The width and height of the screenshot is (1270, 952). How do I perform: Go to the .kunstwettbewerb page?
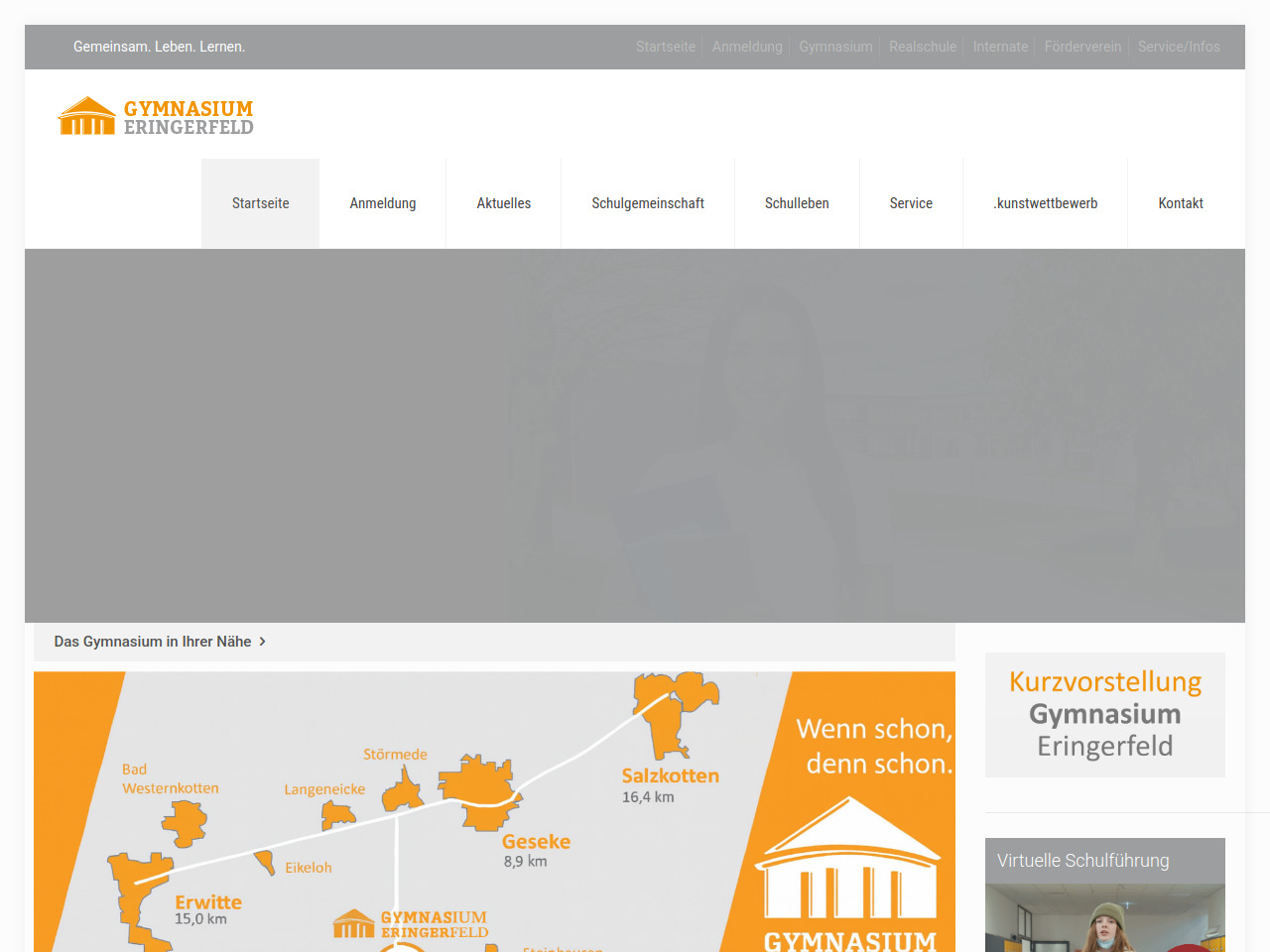pyautogui.click(x=1045, y=203)
